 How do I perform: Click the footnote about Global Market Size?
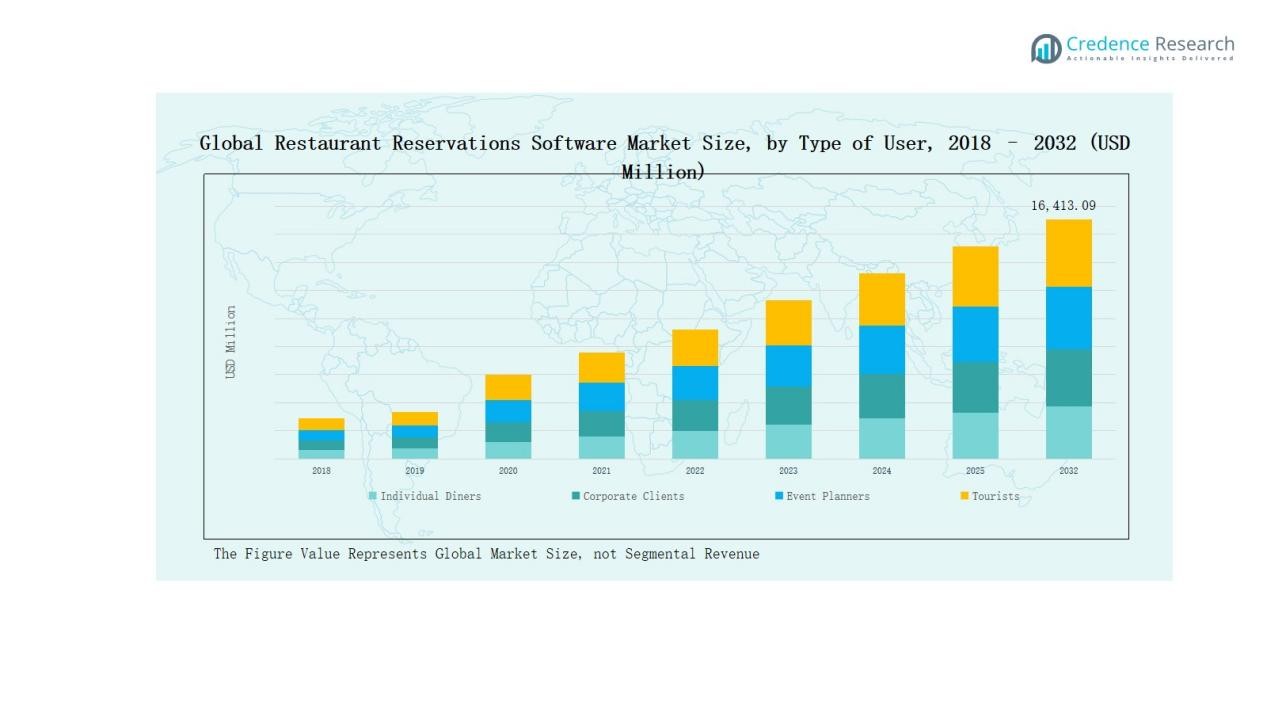pos(486,554)
